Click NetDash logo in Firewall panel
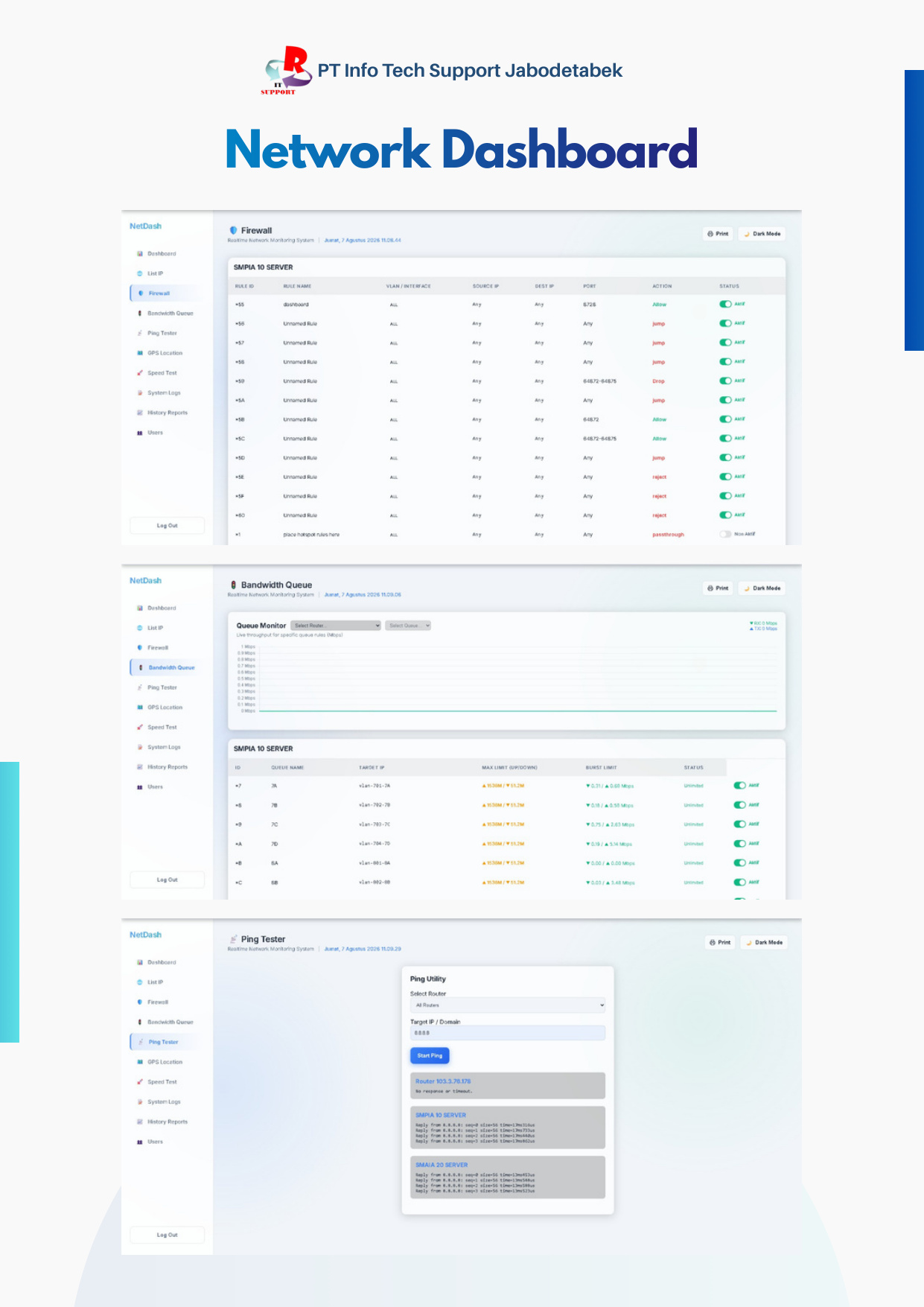This screenshot has width=924, height=1307. tap(145, 226)
